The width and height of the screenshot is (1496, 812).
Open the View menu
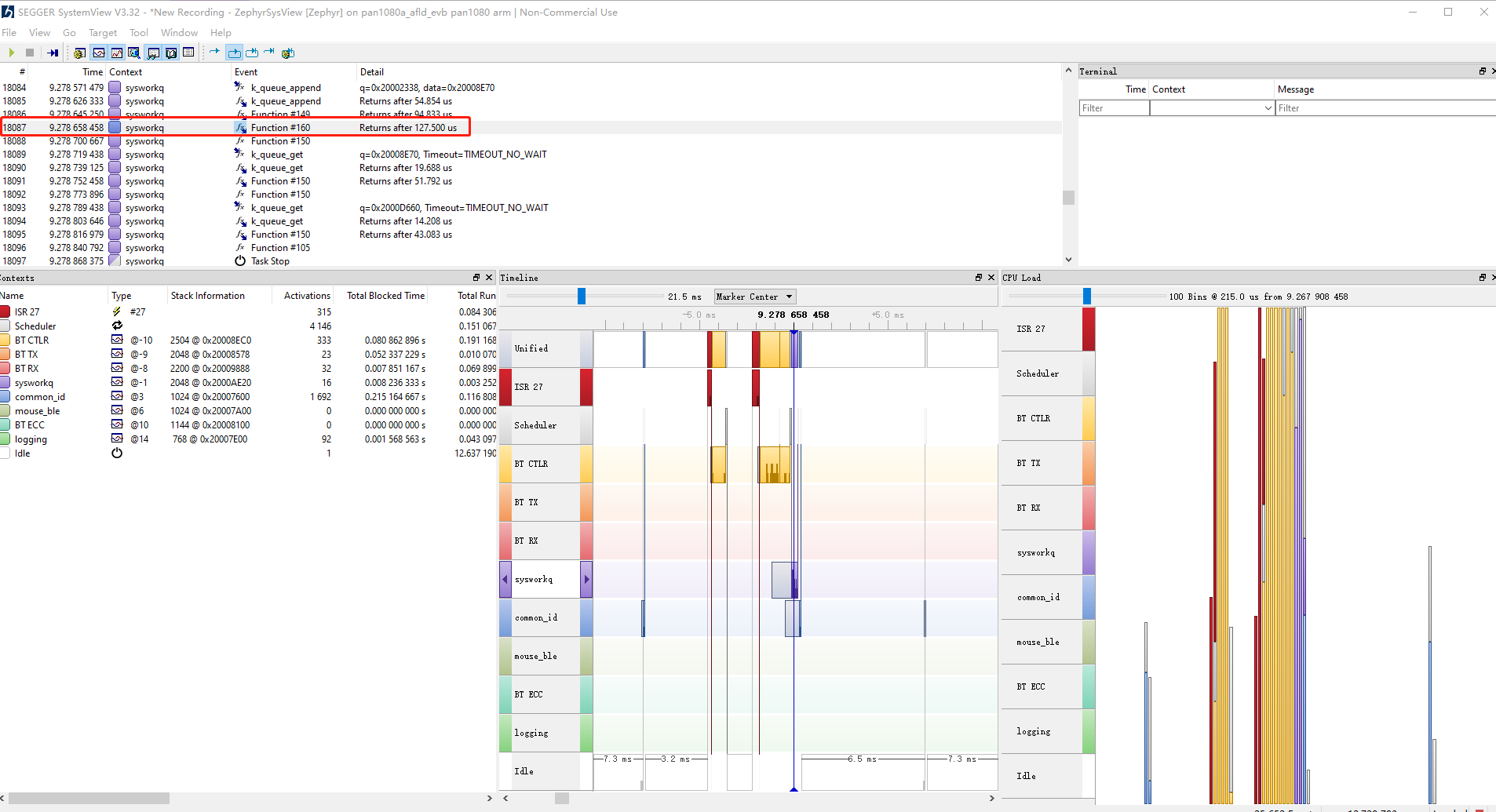coord(39,32)
